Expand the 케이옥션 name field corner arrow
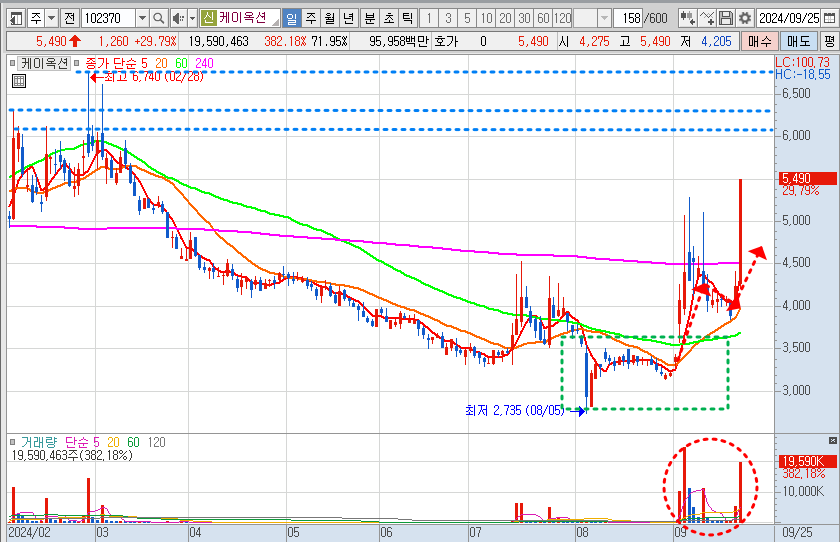The image size is (840, 542). point(275,22)
